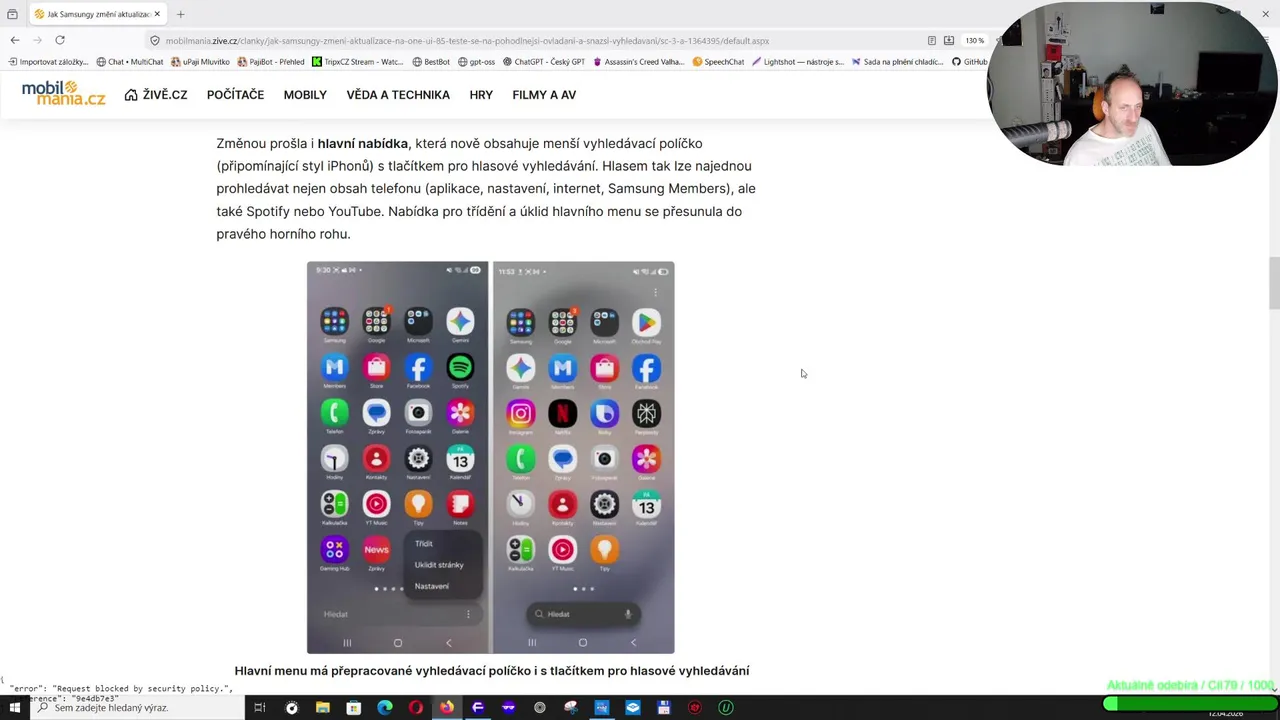Open a new browser tab
The height and width of the screenshot is (720, 1280).
[x=180, y=14]
